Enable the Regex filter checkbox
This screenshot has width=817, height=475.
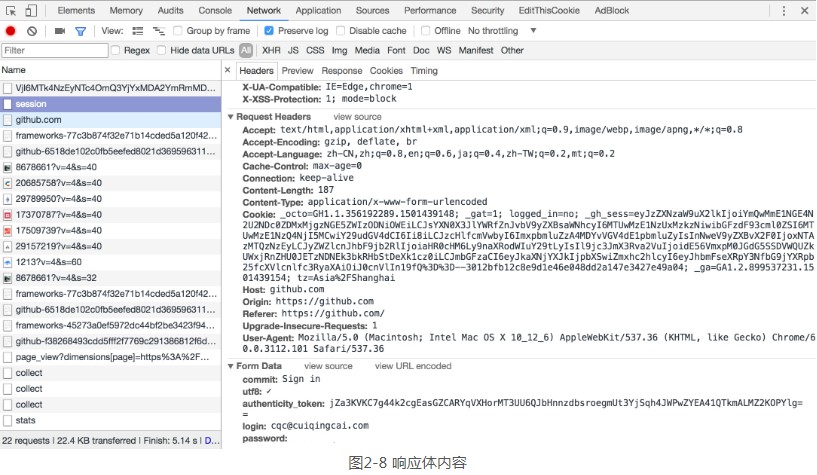click(115, 50)
